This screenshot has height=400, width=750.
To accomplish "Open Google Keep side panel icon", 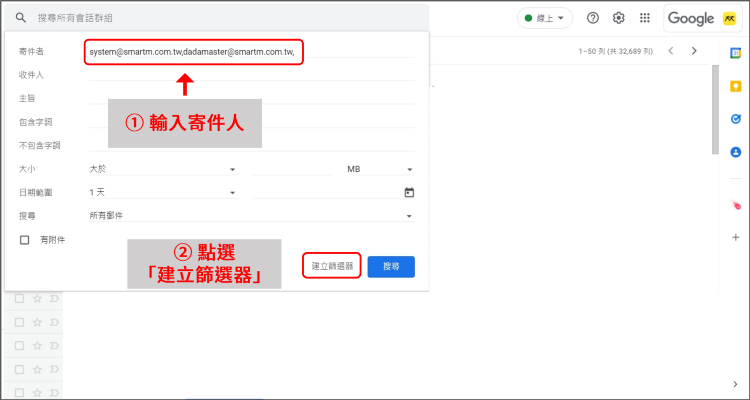I will 736,86.
